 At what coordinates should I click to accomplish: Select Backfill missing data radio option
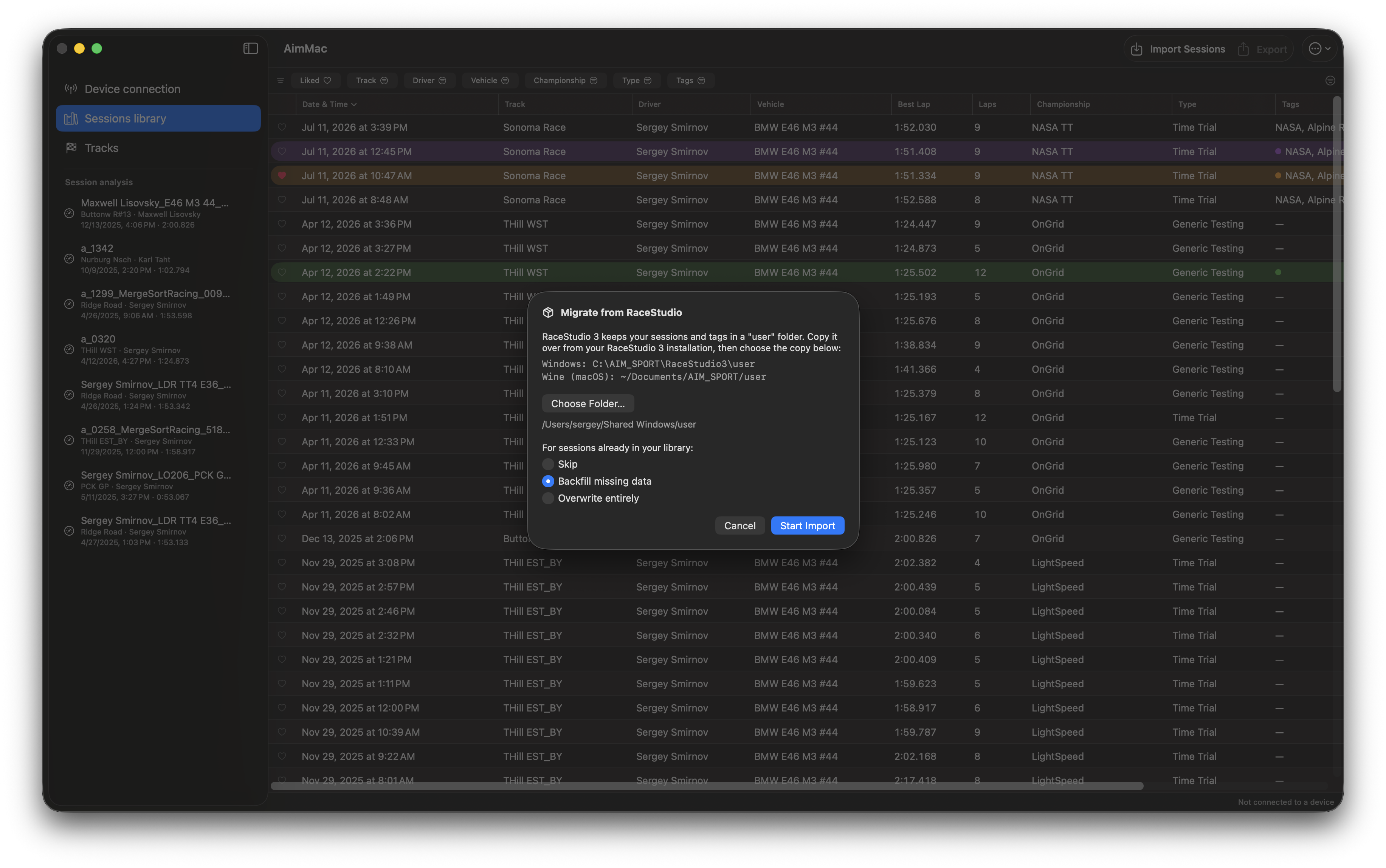(x=548, y=481)
